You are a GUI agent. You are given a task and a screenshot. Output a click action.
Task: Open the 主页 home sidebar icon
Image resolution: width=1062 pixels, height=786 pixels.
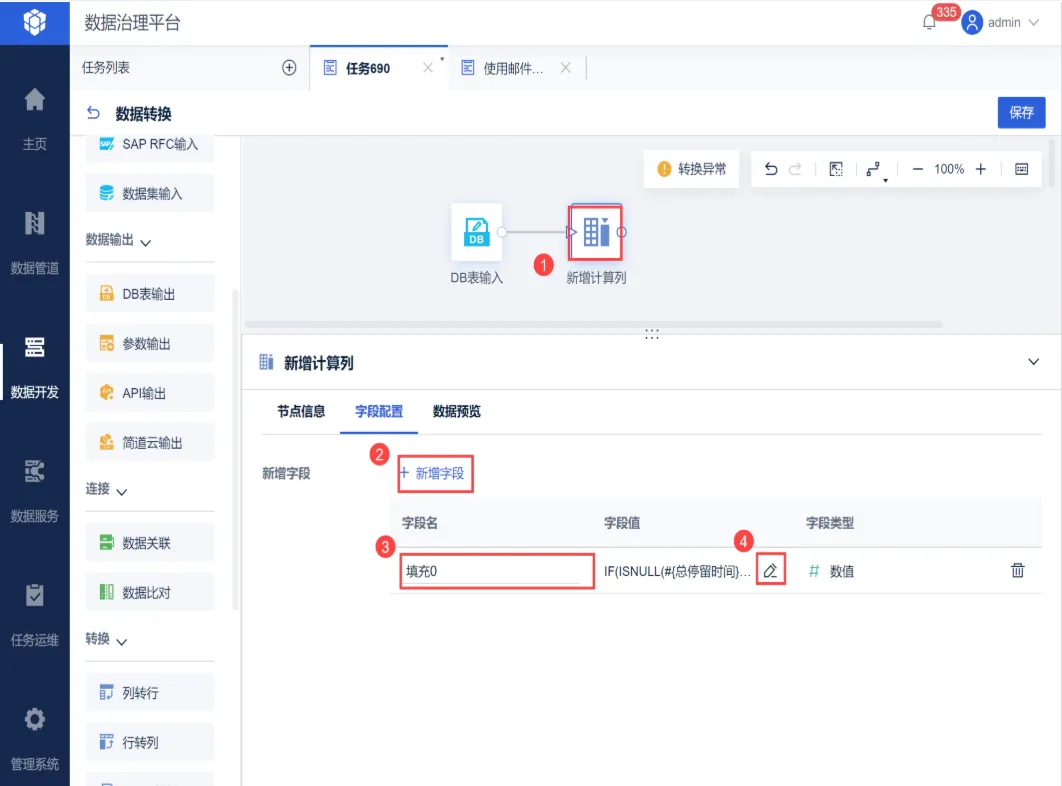point(35,100)
